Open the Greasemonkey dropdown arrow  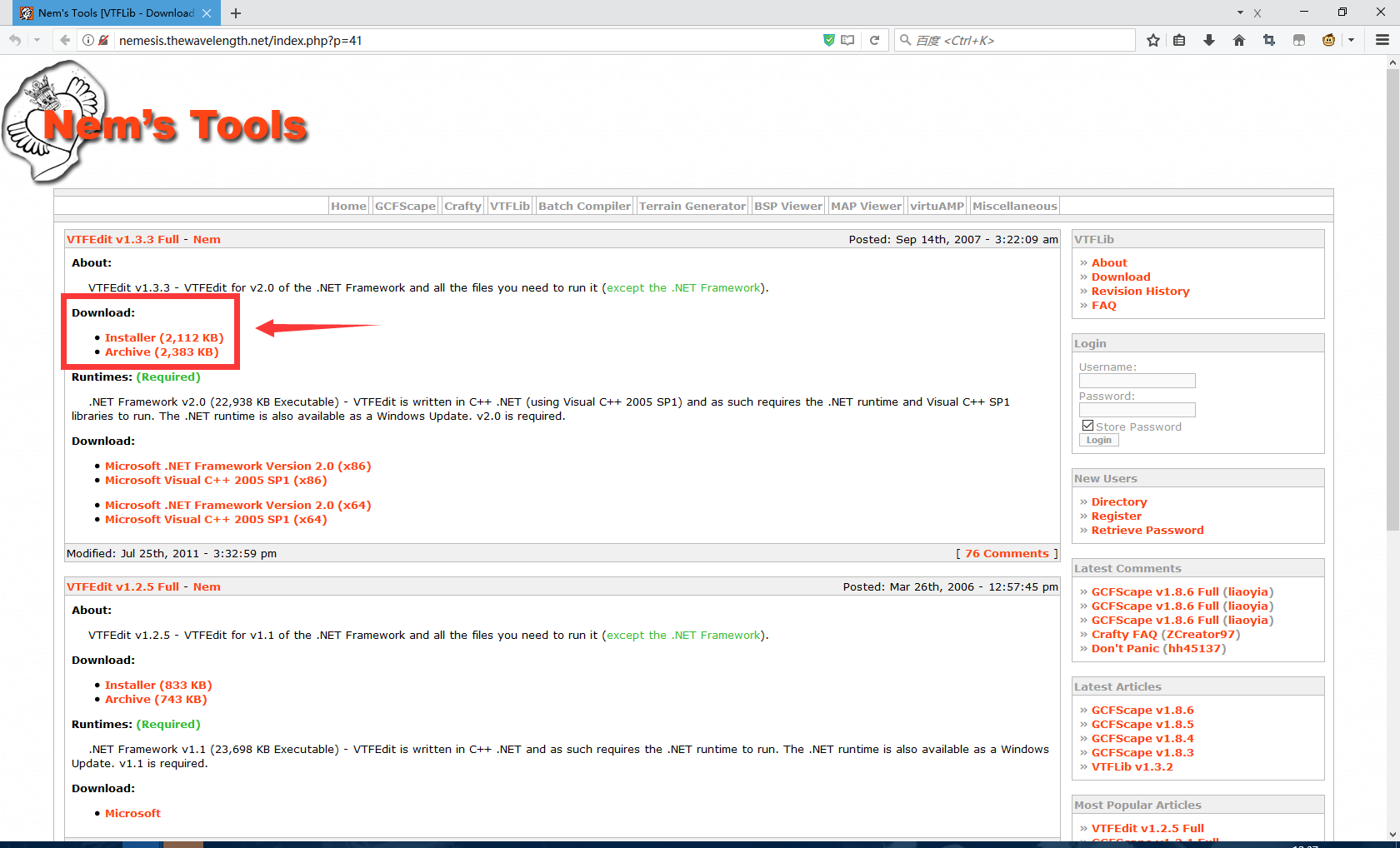tap(1351, 40)
